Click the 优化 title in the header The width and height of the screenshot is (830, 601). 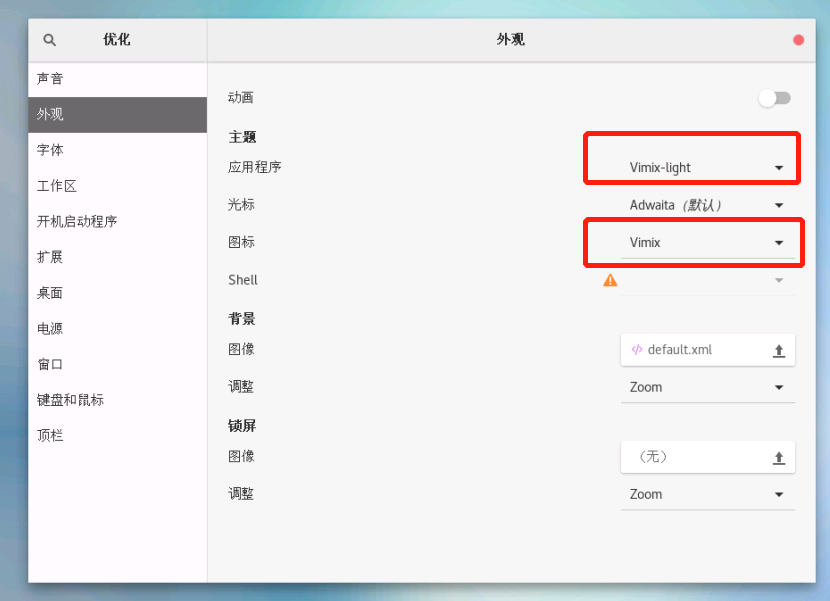coord(117,40)
